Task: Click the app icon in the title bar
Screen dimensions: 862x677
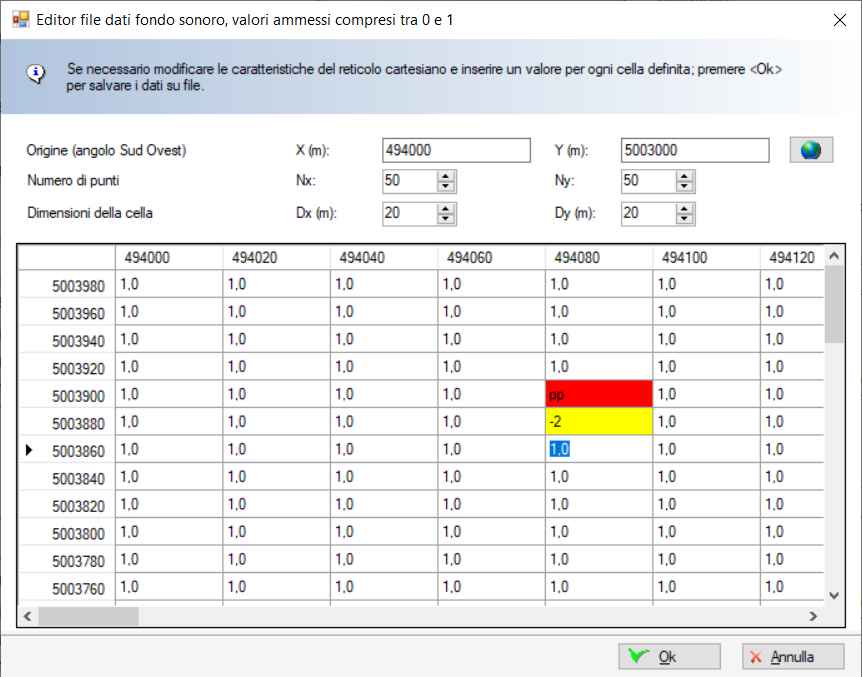Action: click(19, 18)
